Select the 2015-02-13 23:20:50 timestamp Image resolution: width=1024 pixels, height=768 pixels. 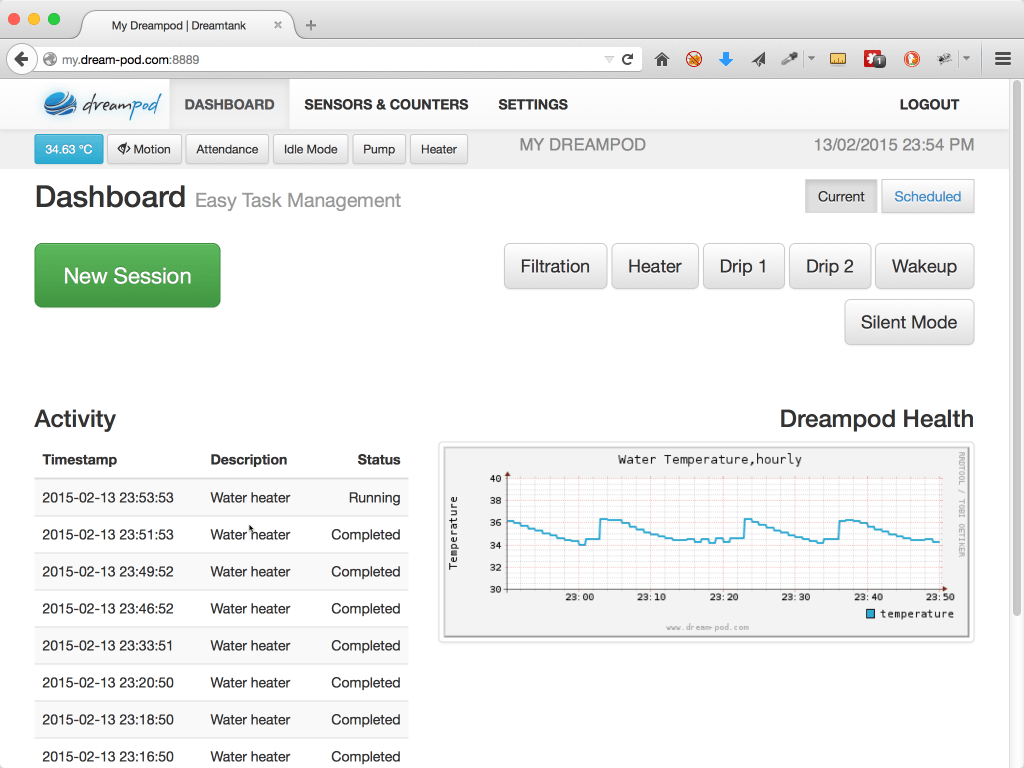click(108, 683)
